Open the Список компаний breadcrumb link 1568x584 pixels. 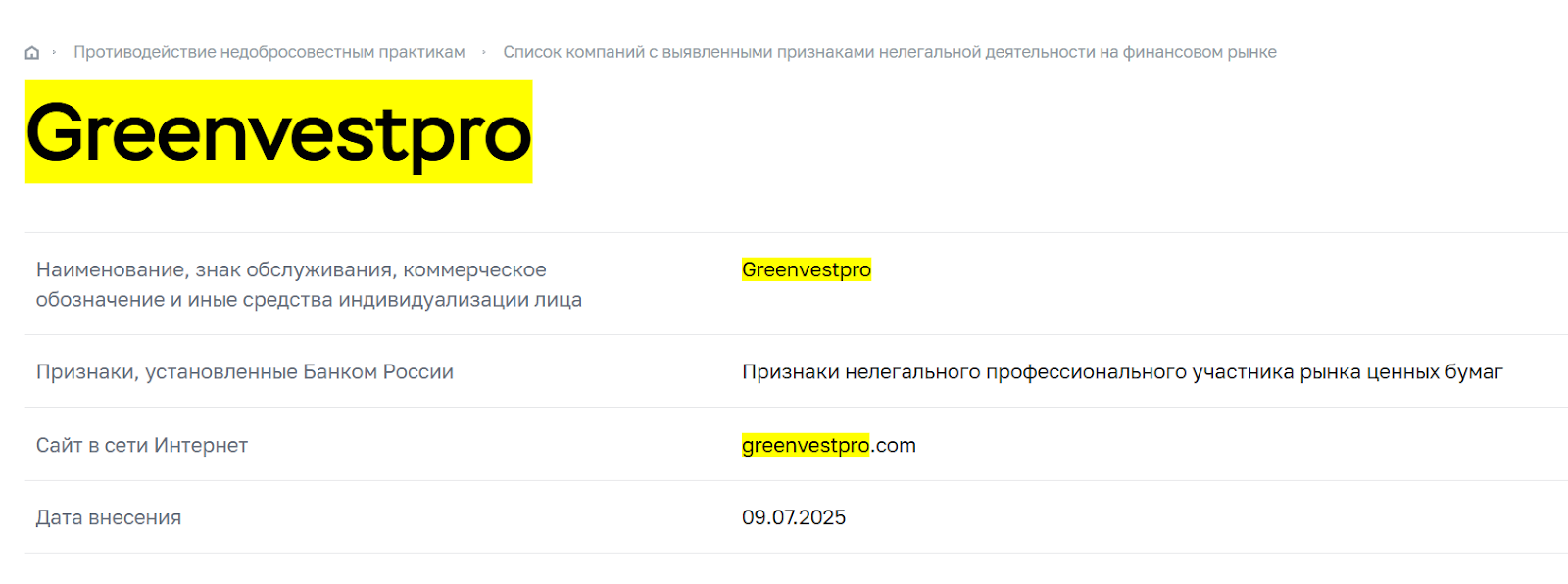[890, 52]
